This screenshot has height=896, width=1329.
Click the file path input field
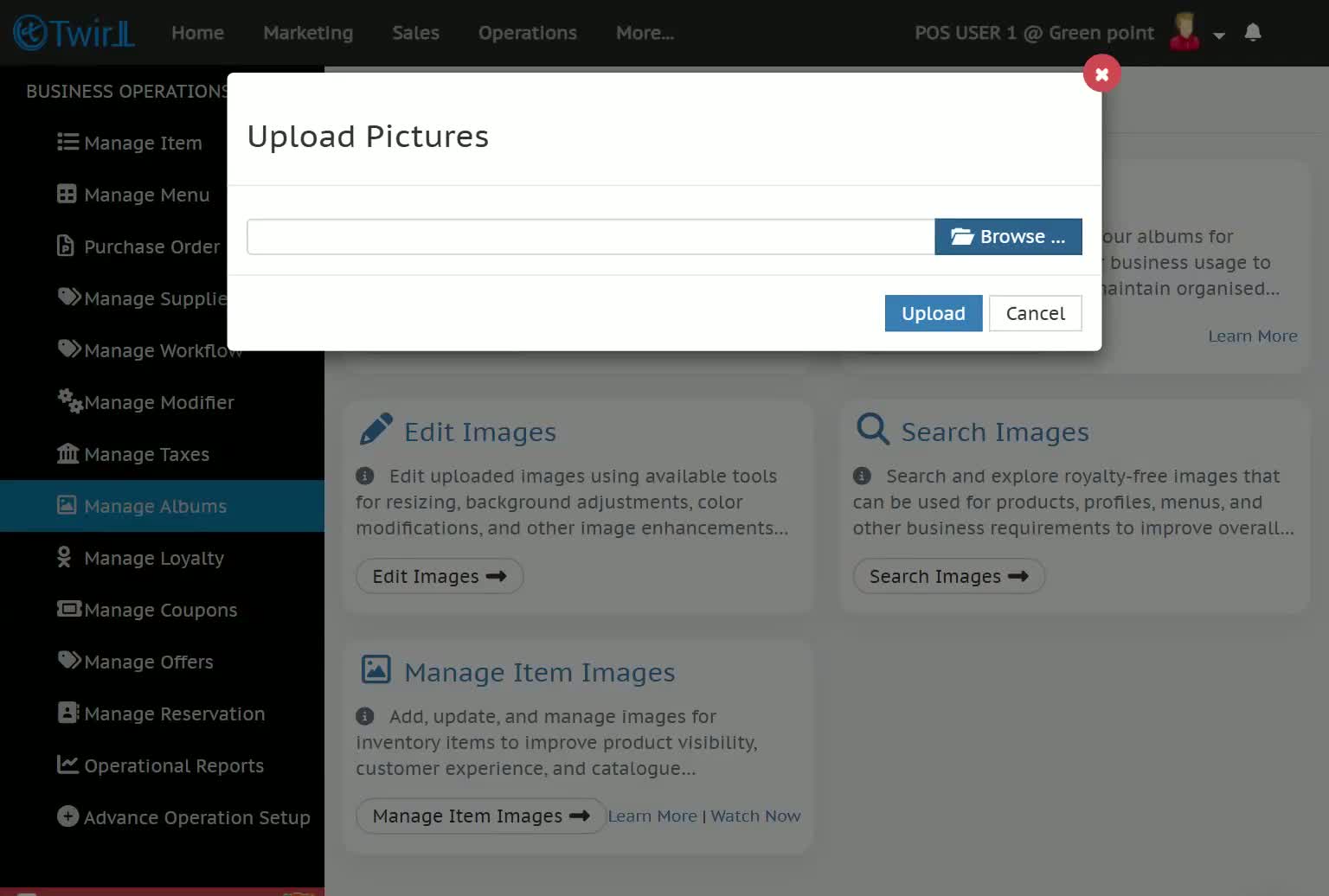(x=591, y=237)
